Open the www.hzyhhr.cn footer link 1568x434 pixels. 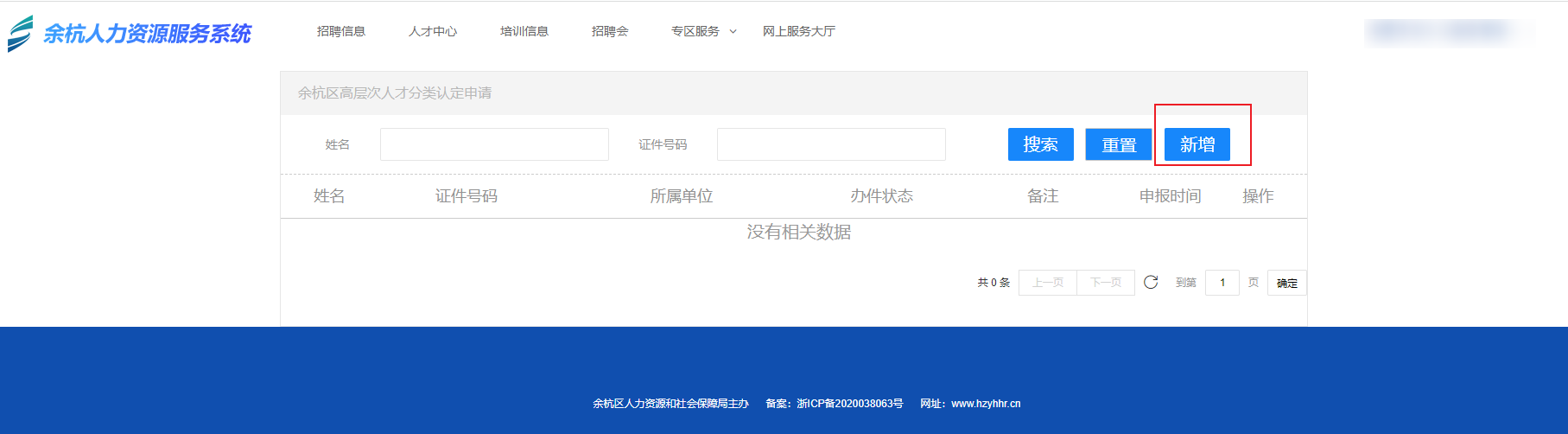[x=986, y=404]
